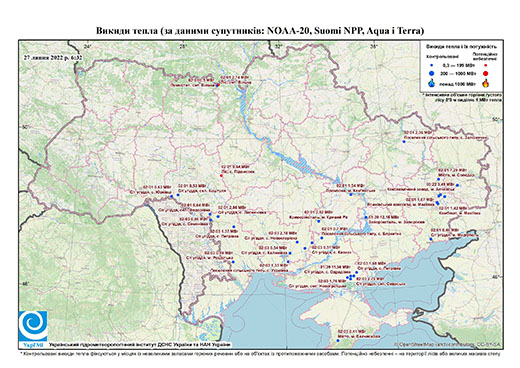Click the 2.36 MW marker in northeast

pos(404,142)
